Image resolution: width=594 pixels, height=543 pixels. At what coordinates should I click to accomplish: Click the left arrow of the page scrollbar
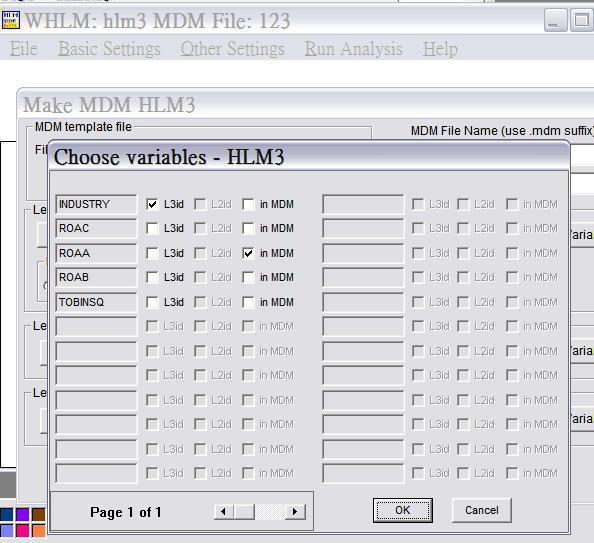(x=224, y=512)
